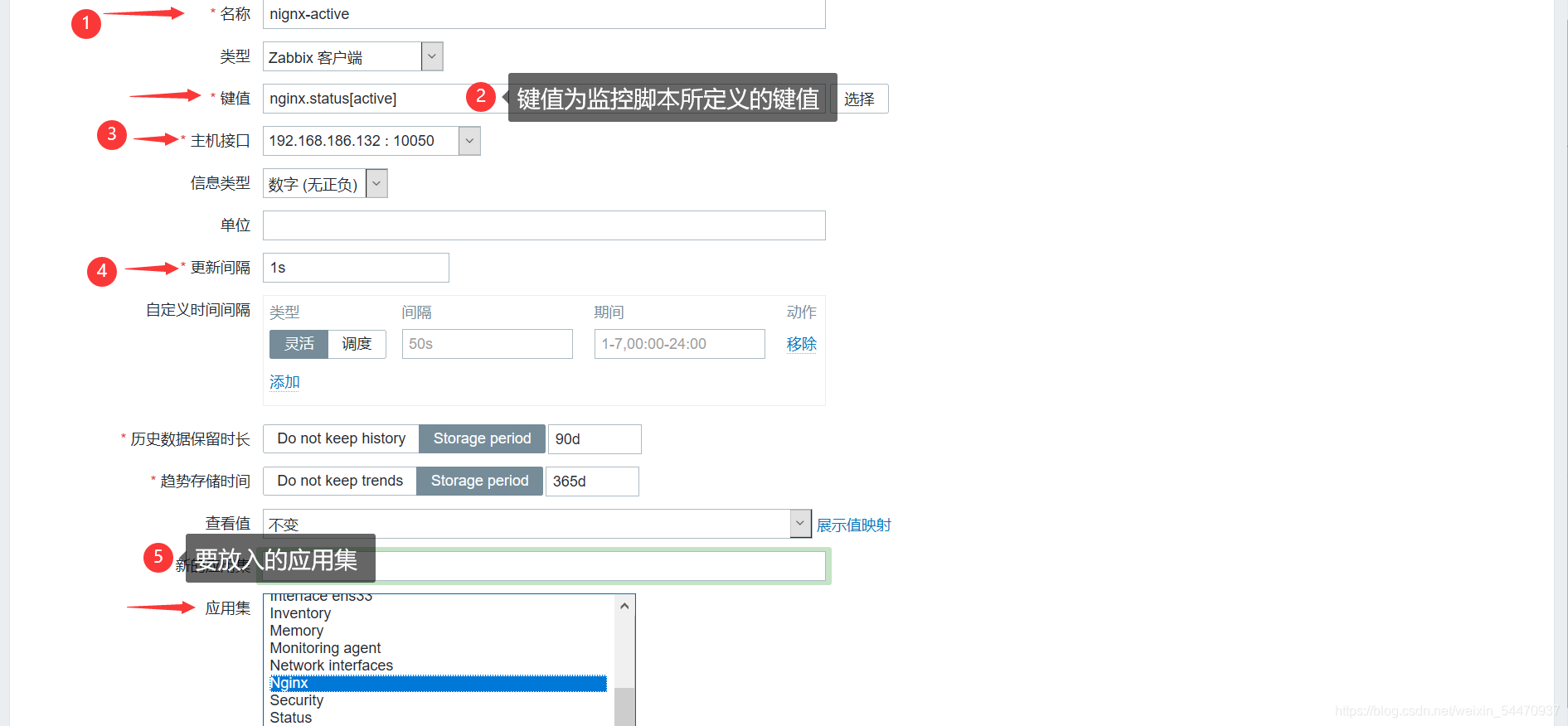1568x726 pixels.
Task: Select Inventory in the 应用集 list
Action: [439, 613]
